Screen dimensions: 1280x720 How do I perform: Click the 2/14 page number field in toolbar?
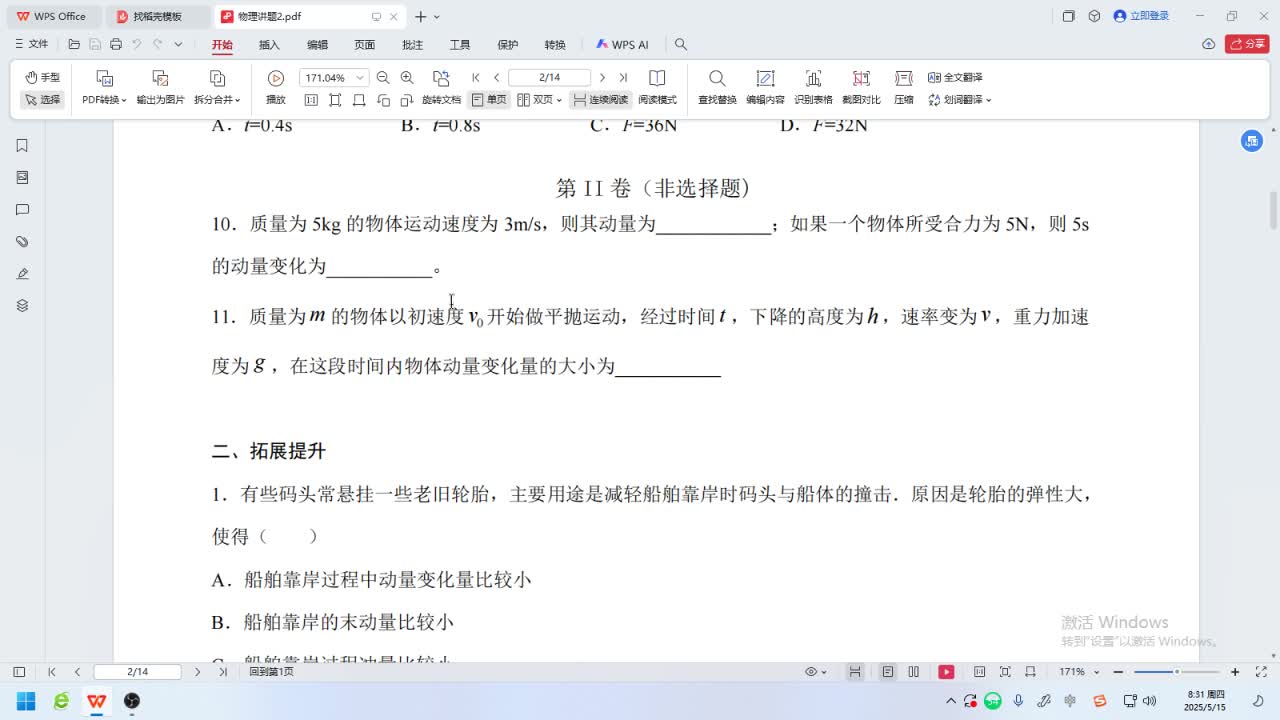point(549,77)
